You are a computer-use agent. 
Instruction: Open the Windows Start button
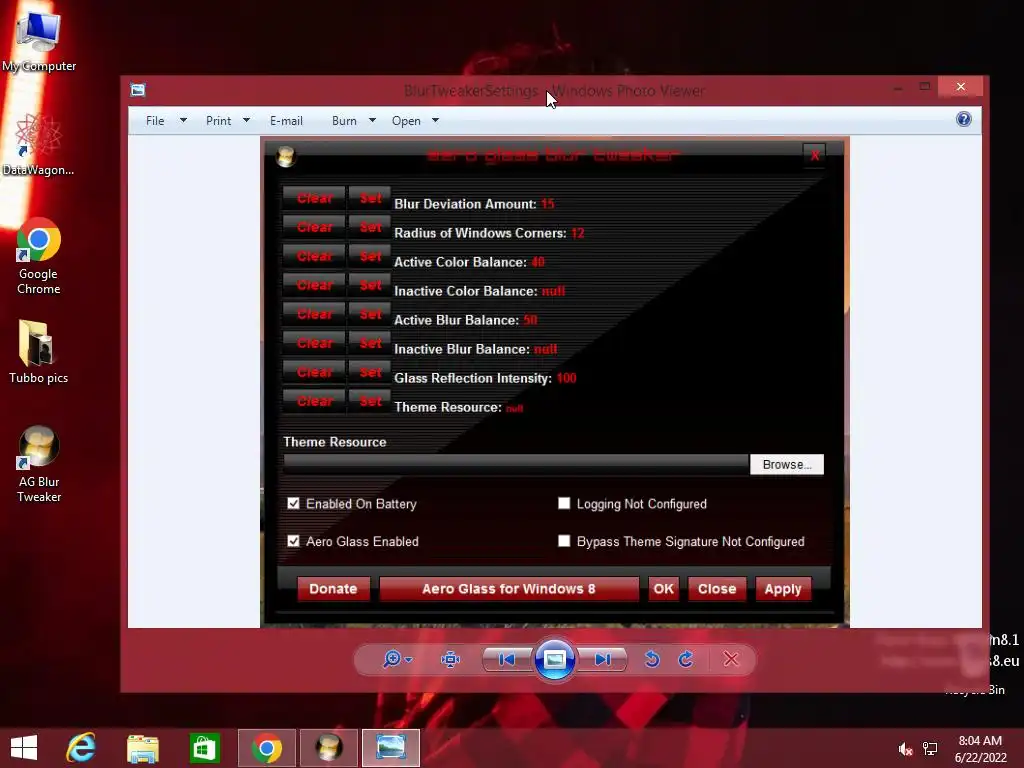[24, 748]
